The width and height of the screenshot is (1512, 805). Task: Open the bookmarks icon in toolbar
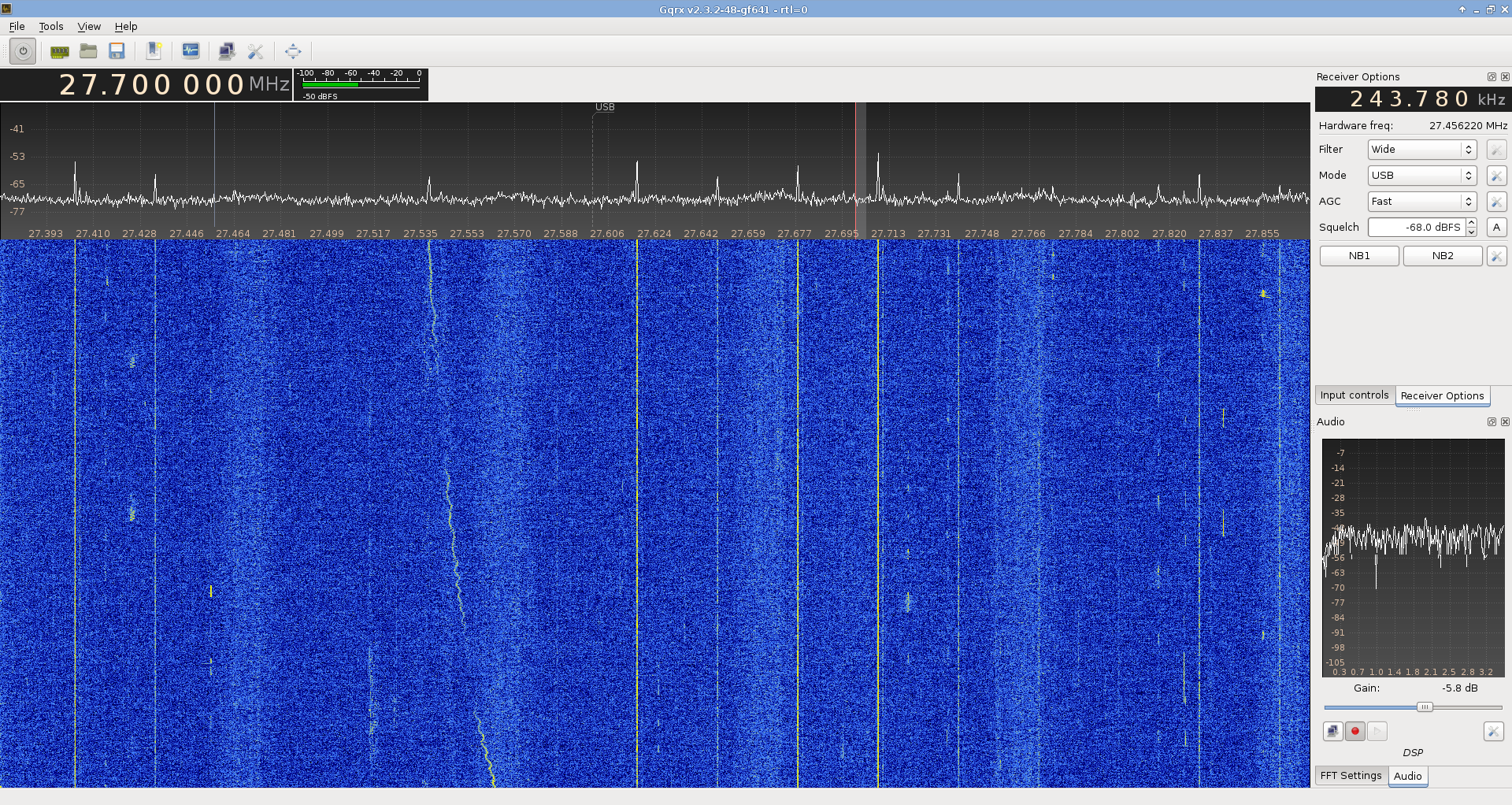154,51
